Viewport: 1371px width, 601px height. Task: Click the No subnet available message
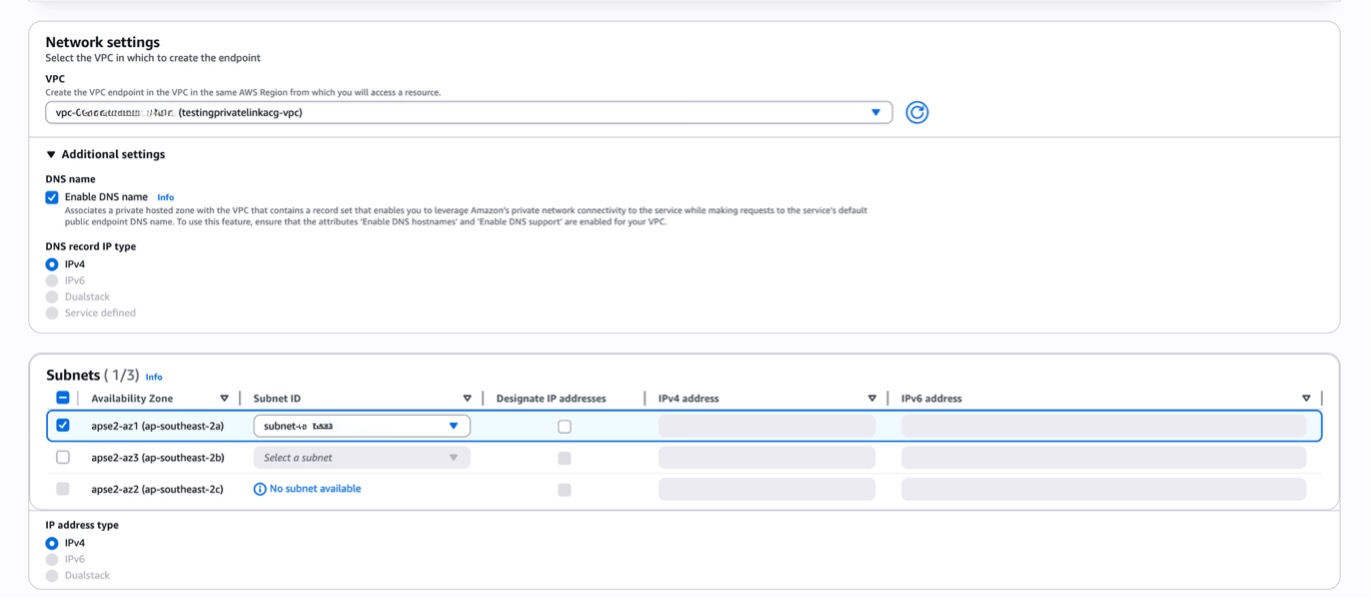(x=315, y=489)
